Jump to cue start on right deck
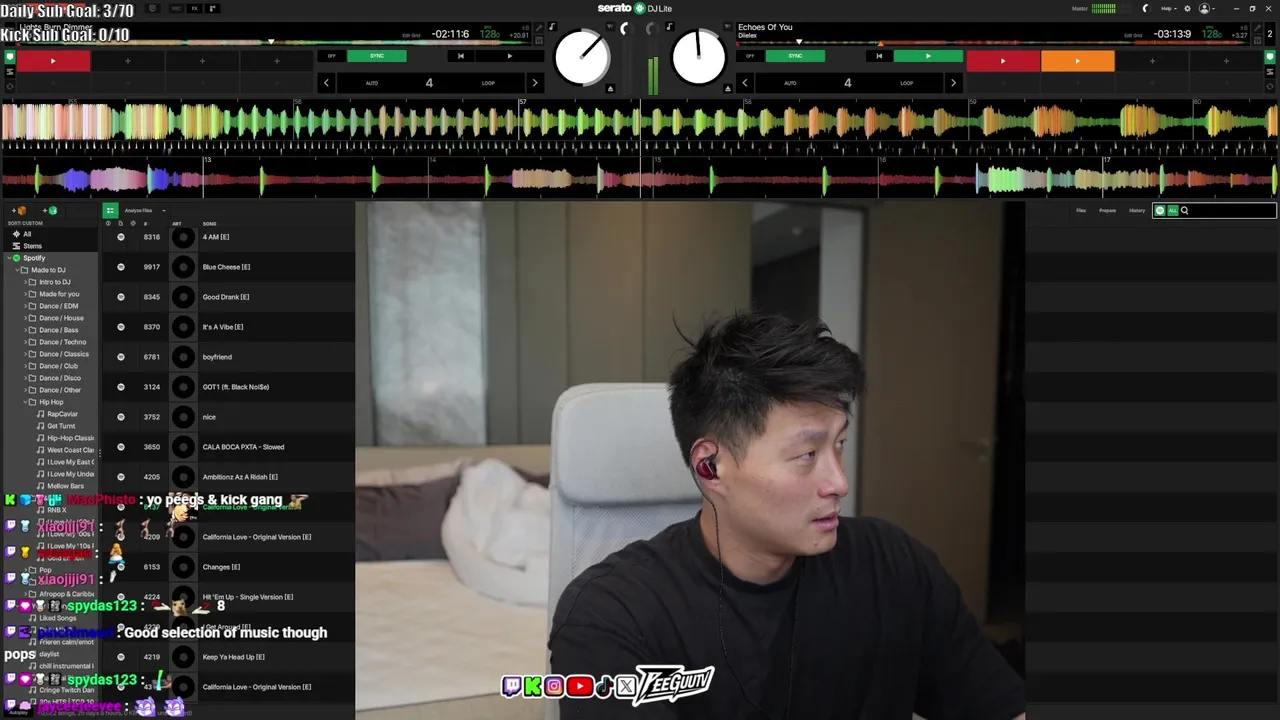Image resolution: width=1280 pixels, height=720 pixels. [879, 56]
